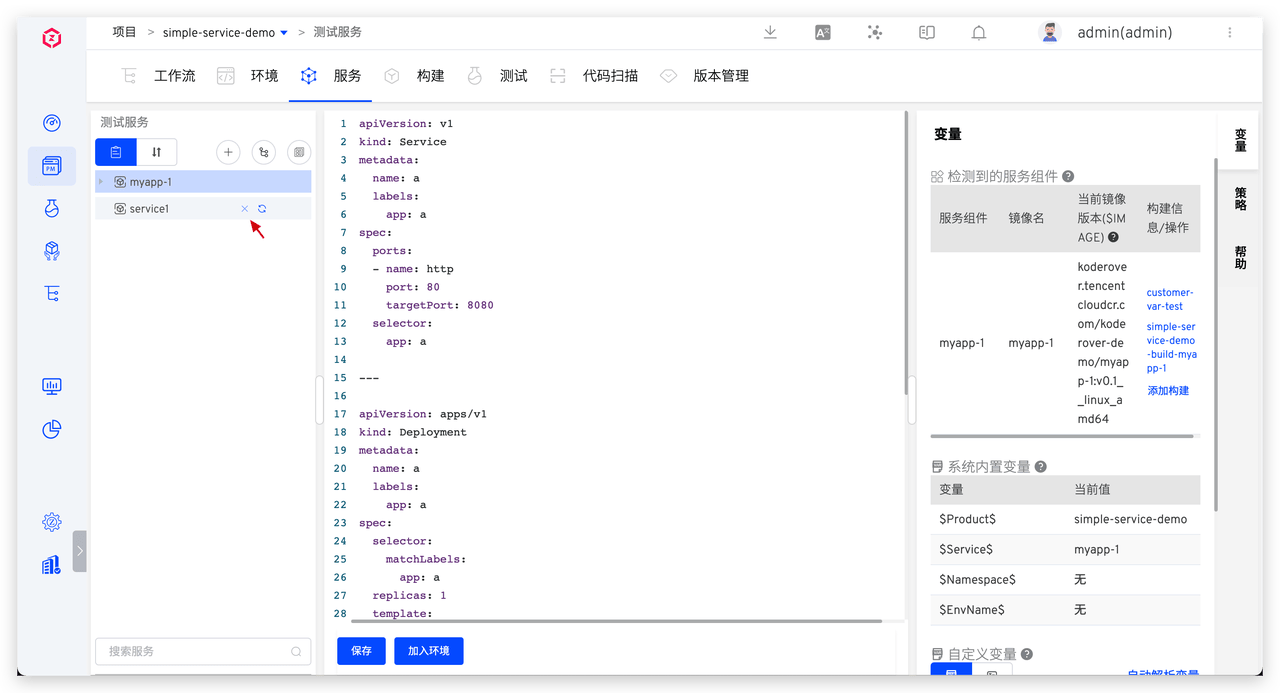This screenshot has height=693, width=1280.
Task: Open the monitoring screen icon in sidebar
Action: (x=52, y=385)
